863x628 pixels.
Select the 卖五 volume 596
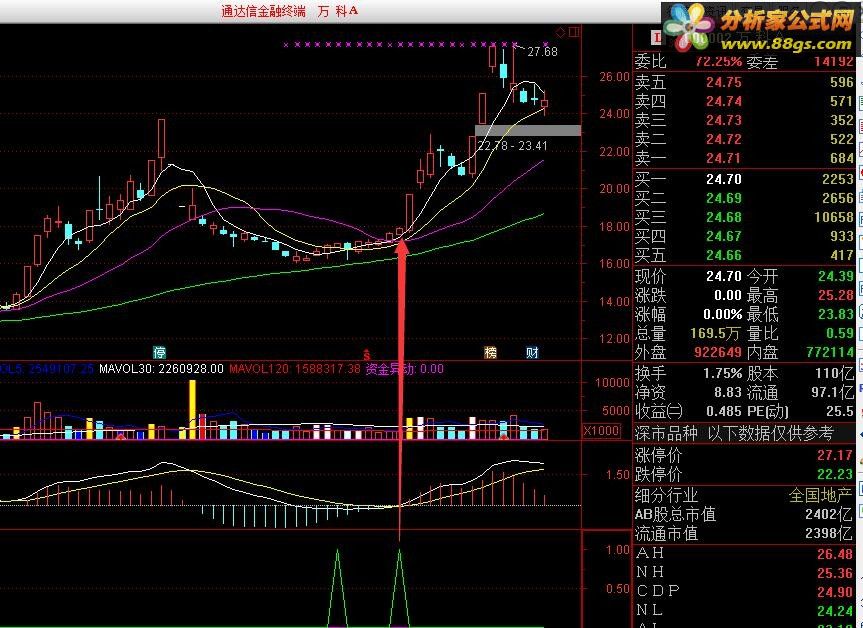point(842,83)
